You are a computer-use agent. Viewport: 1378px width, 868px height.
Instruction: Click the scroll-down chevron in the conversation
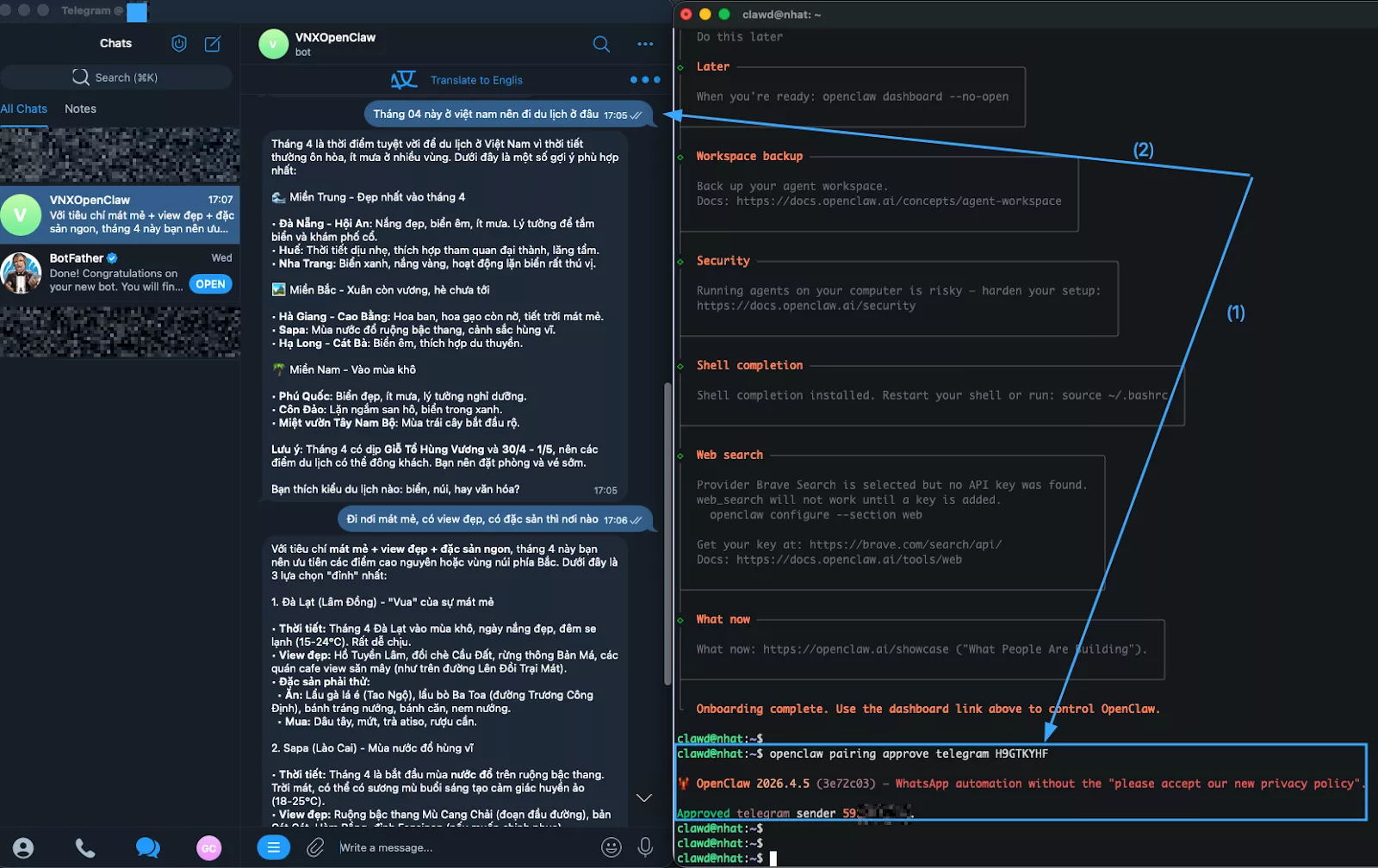click(x=644, y=798)
